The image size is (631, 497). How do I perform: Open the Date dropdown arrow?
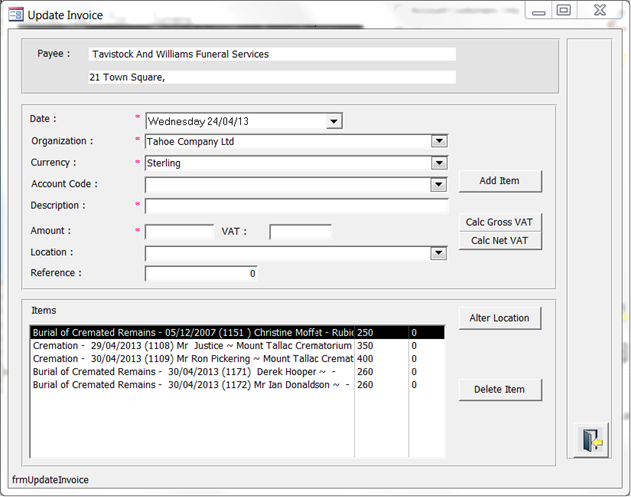click(334, 121)
